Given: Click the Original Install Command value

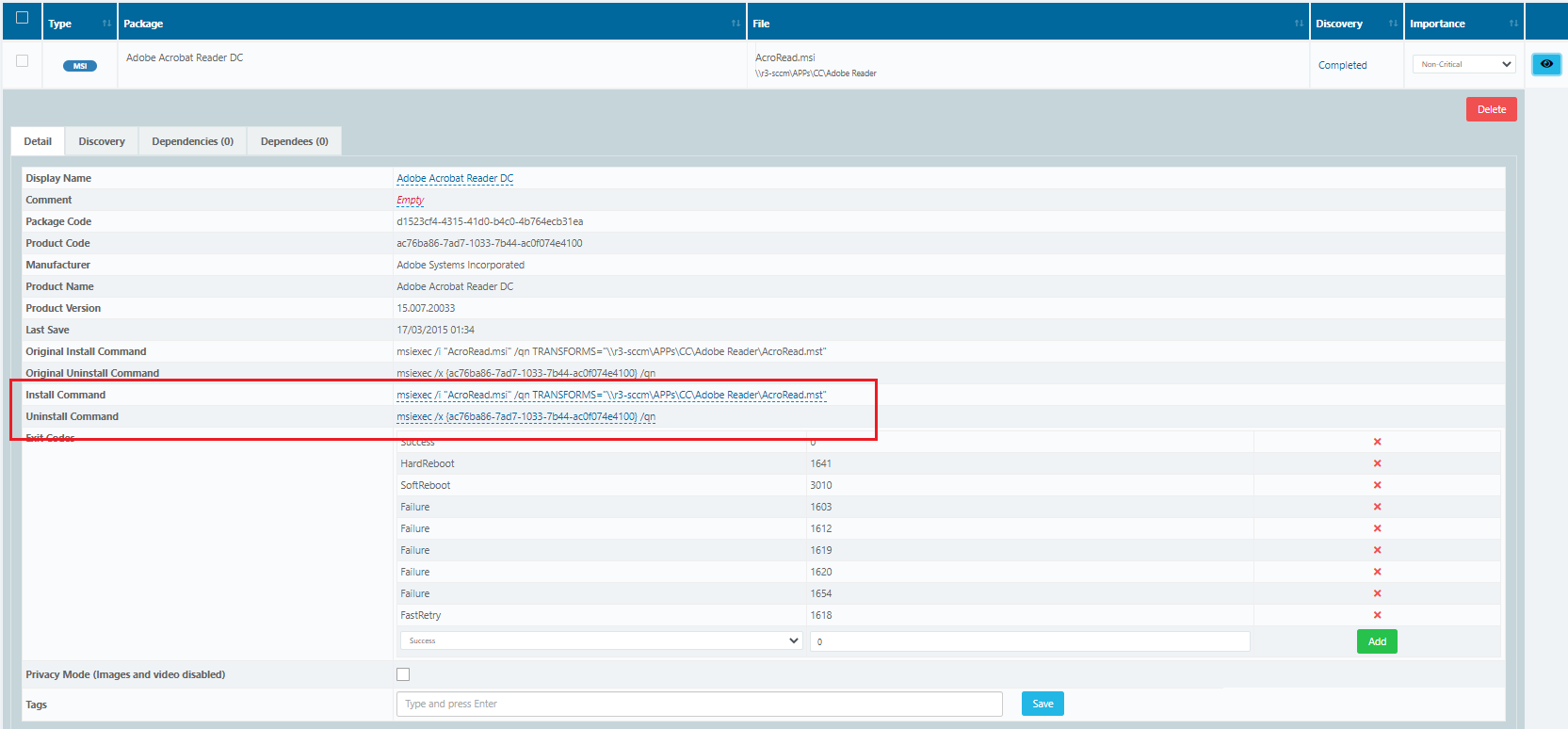Looking at the screenshot, I should (x=611, y=351).
